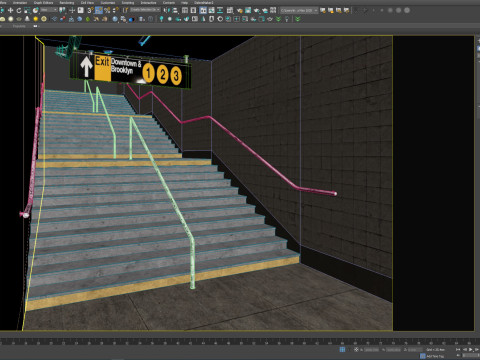The height and width of the screenshot is (360, 480).
Task: Select the Select and Rotate tool
Action: 19,10
